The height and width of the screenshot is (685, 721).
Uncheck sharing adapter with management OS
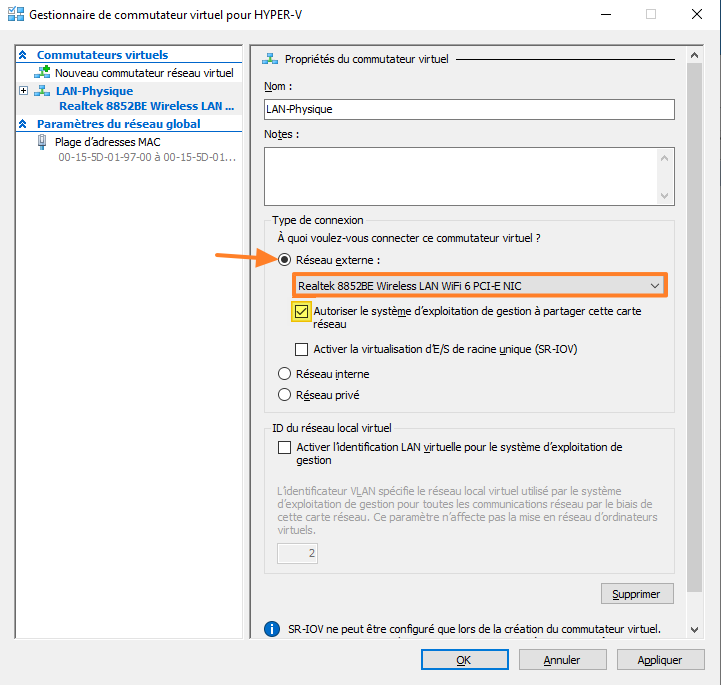click(301, 312)
